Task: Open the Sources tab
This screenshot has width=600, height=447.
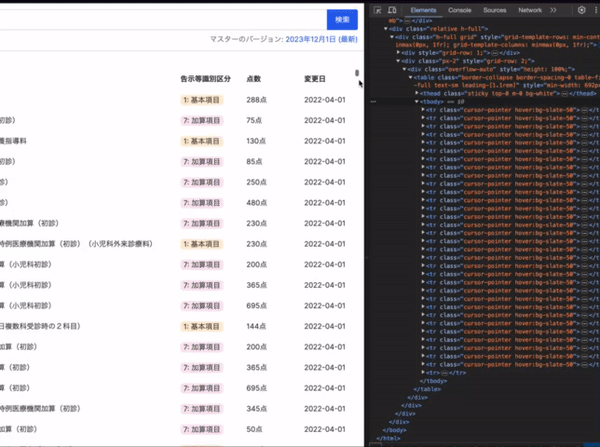Action: click(494, 10)
